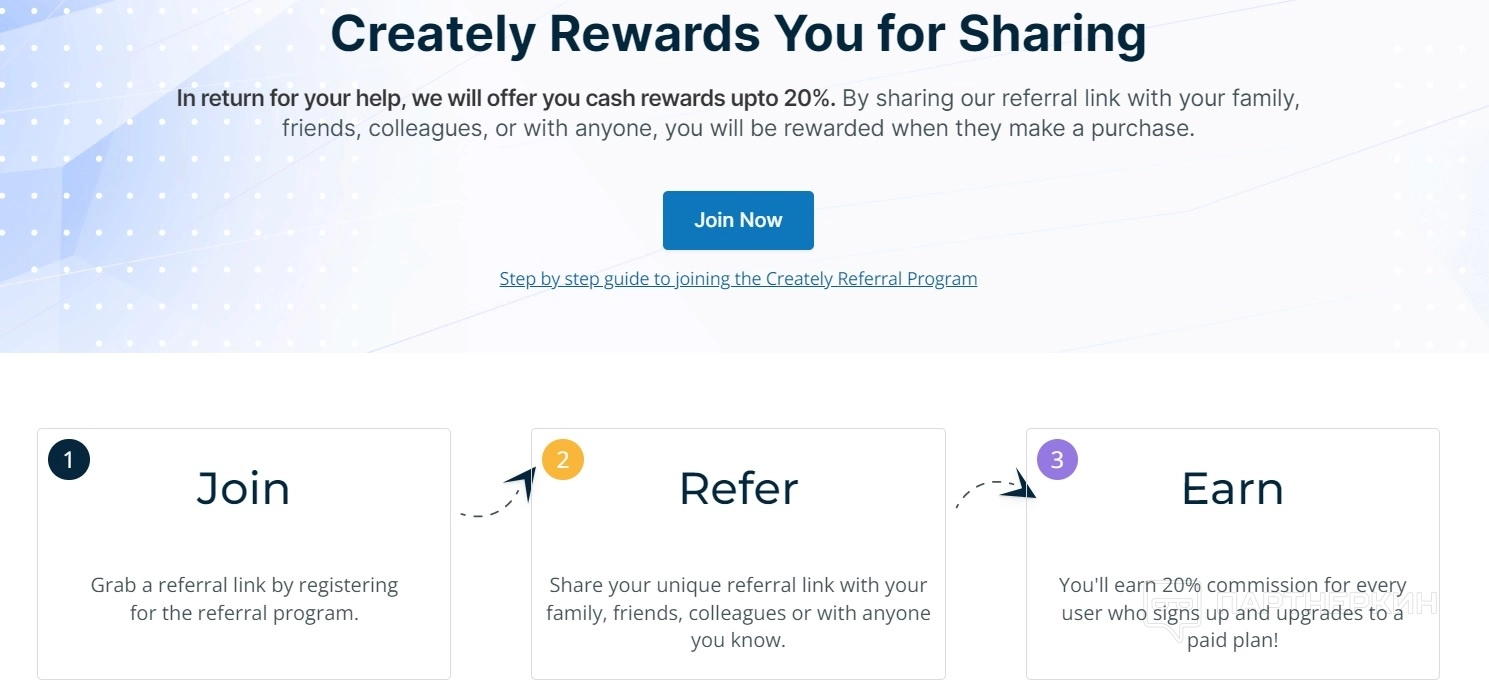This screenshot has height=695, width=1489.
Task: Click the 'Grab a referral link' description
Action: 244,599
